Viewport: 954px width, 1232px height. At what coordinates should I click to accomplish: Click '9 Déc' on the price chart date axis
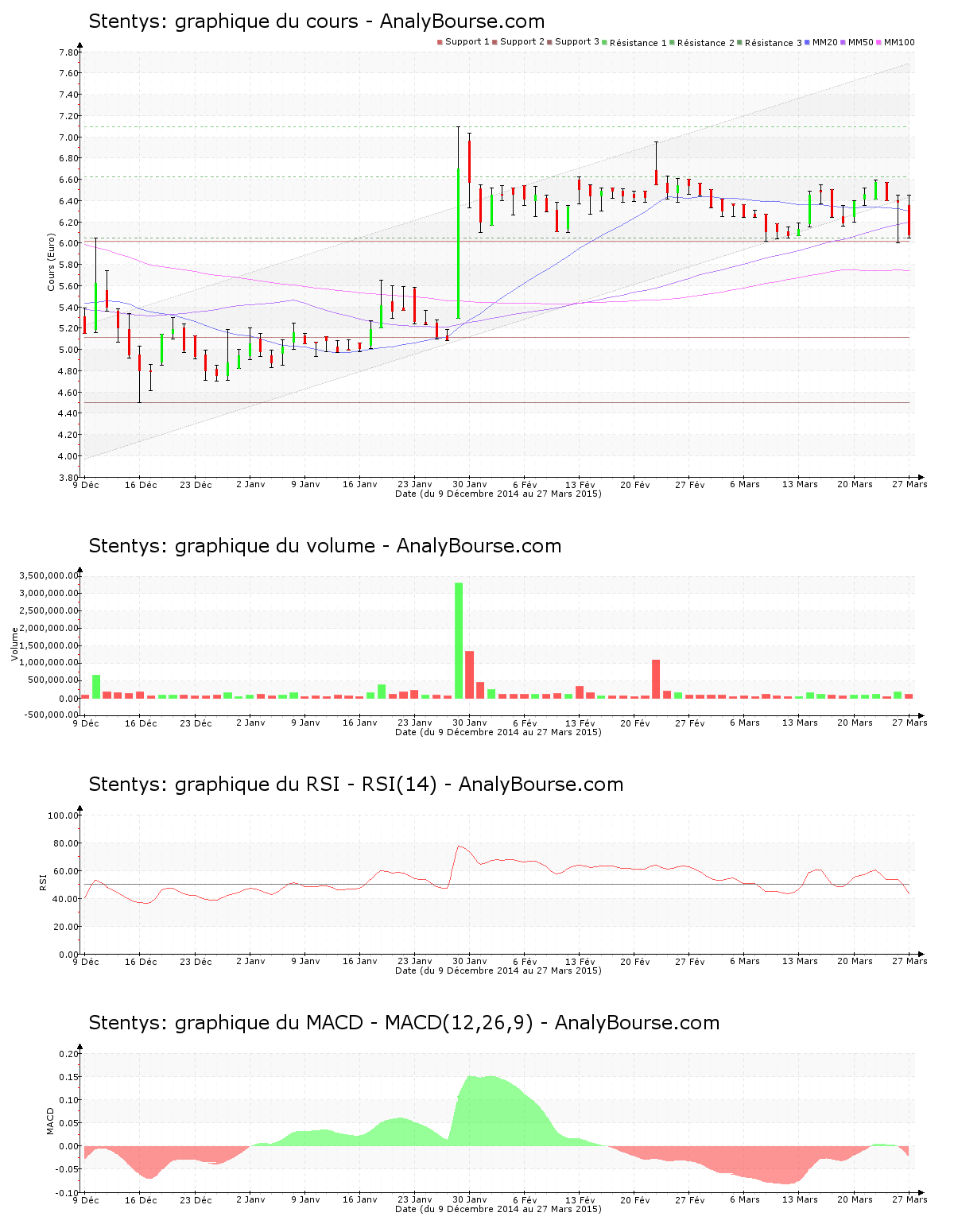pyautogui.click(x=87, y=484)
